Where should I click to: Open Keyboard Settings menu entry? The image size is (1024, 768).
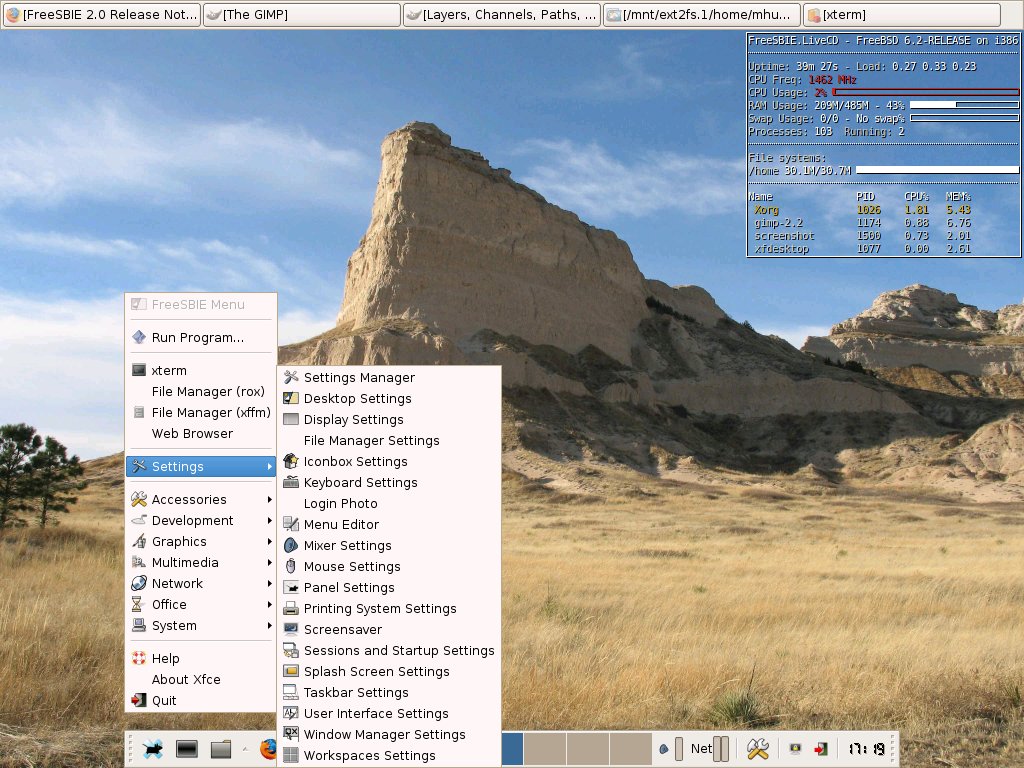click(x=360, y=483)
